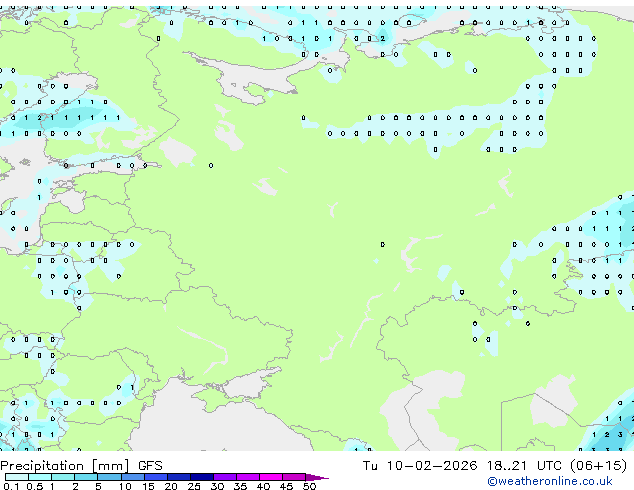Screen dimensions: 634x490
Task: Click the "0.1" legend scale label
Action: coord(11,486)
